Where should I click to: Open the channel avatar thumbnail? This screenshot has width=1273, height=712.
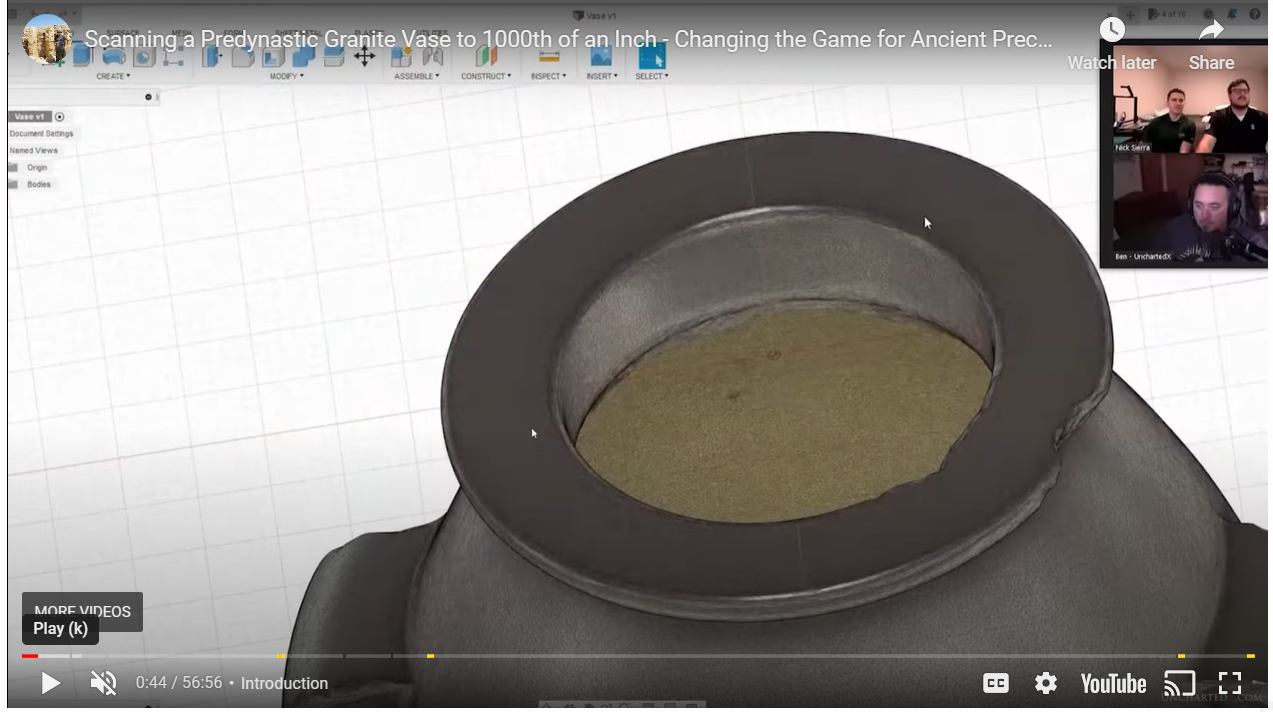pos(46,40)
